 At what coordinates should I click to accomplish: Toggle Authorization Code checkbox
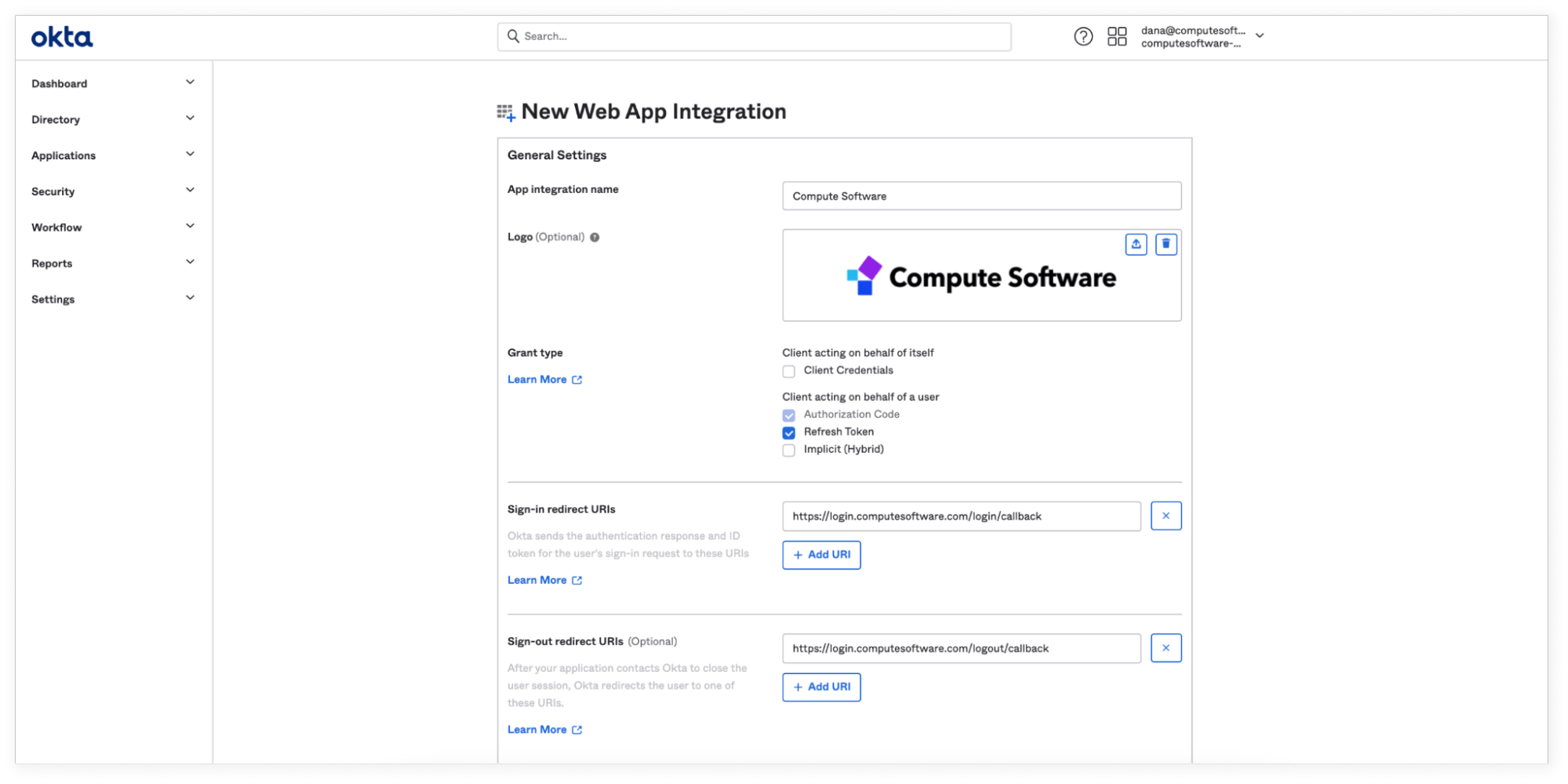tap(788, 415)
